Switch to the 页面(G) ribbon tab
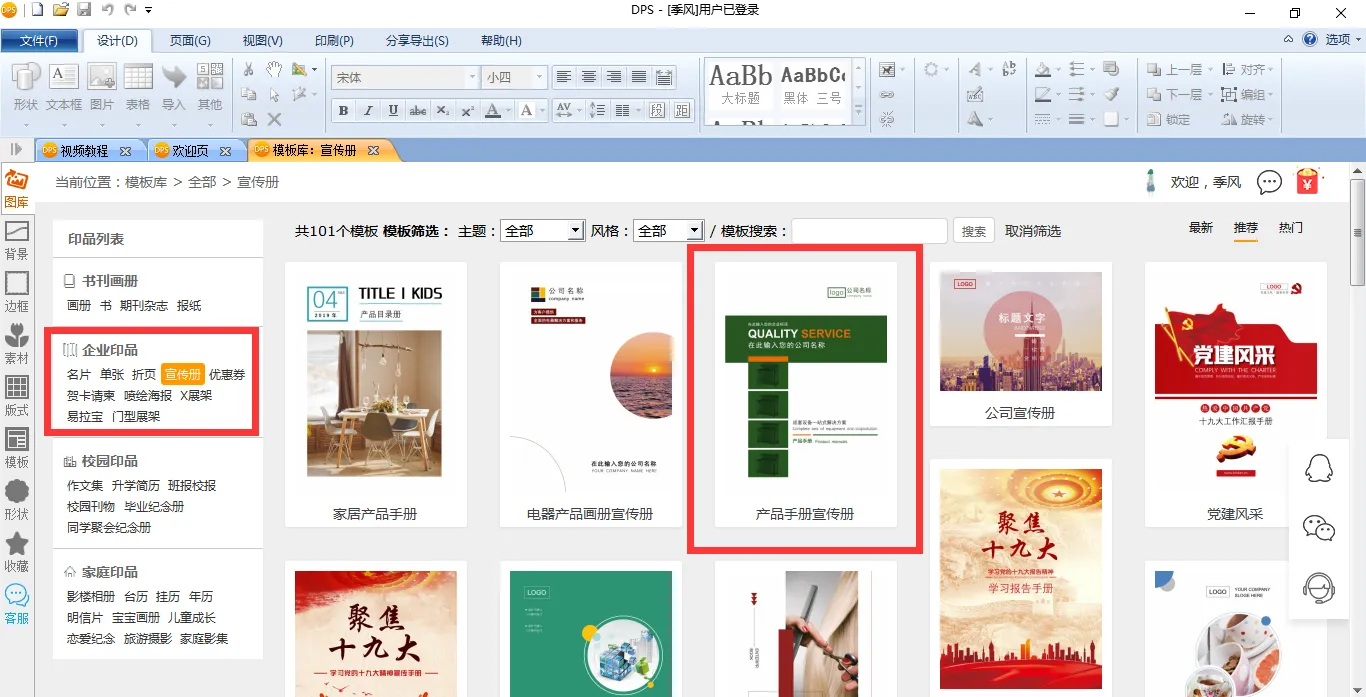Viewport: 1366px width, 697px height. coord(190,41)
